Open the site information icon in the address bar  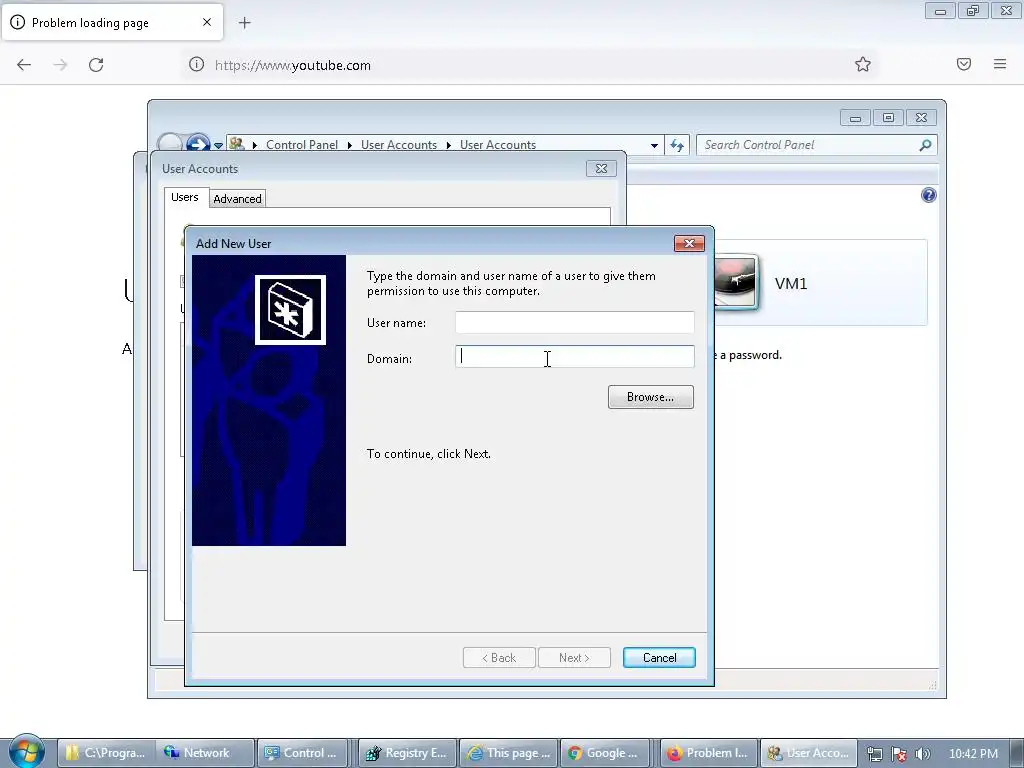coord(197,64)
